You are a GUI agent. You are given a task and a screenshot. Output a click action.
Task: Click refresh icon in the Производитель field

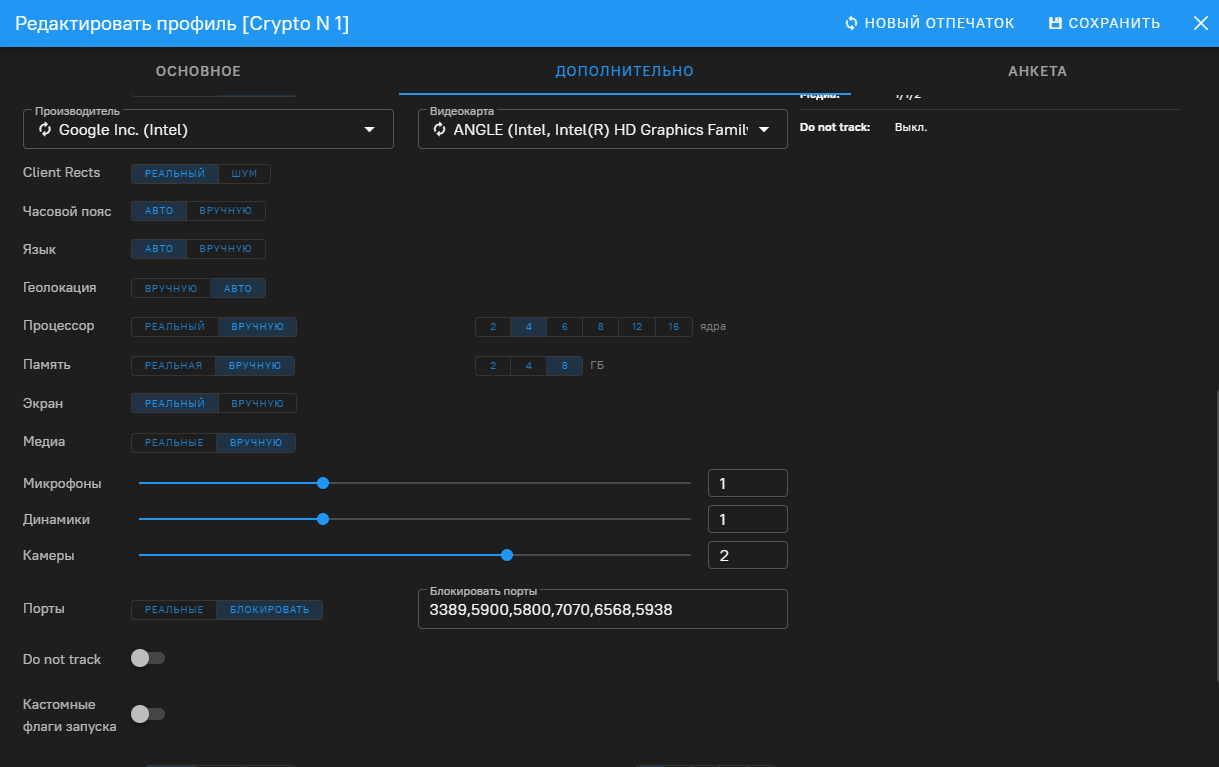(x=45, y=130)
